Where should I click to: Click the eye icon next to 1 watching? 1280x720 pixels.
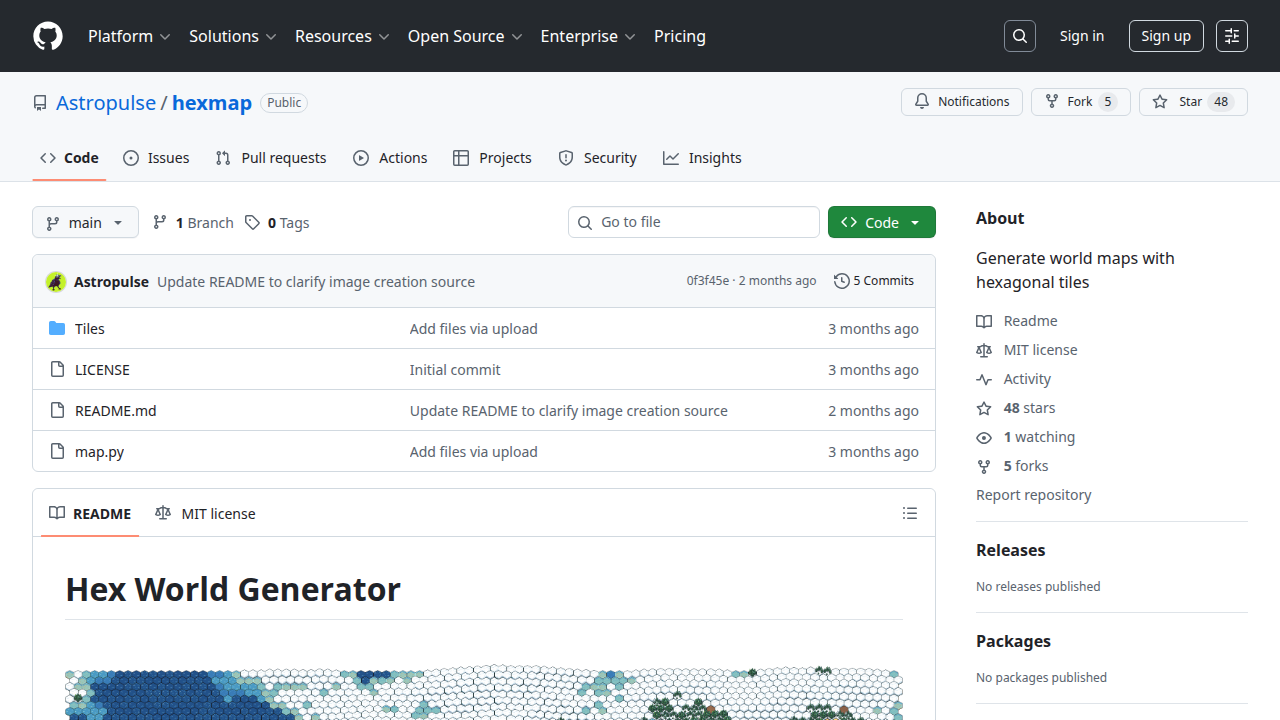(x=984, y=437)
